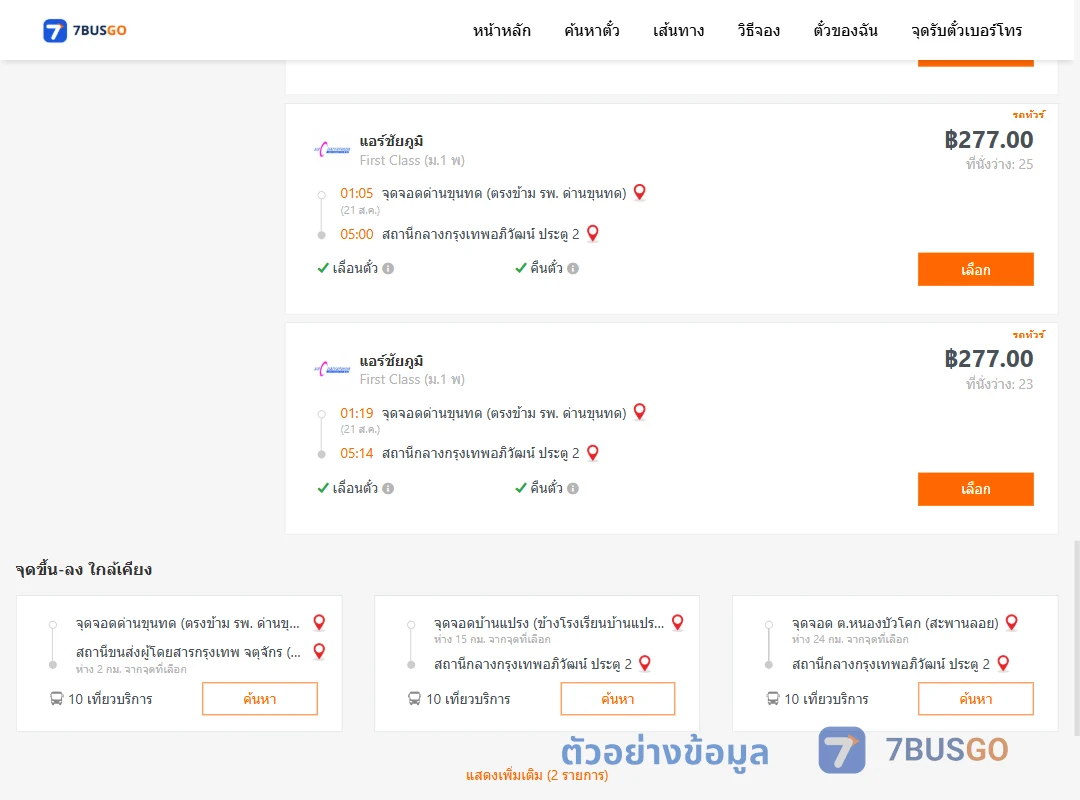Screen dimensions: 1080x800
Task: Click ค้นหา in the จุดจอดบ้านแปรง card
Action: tap(618, 699)
